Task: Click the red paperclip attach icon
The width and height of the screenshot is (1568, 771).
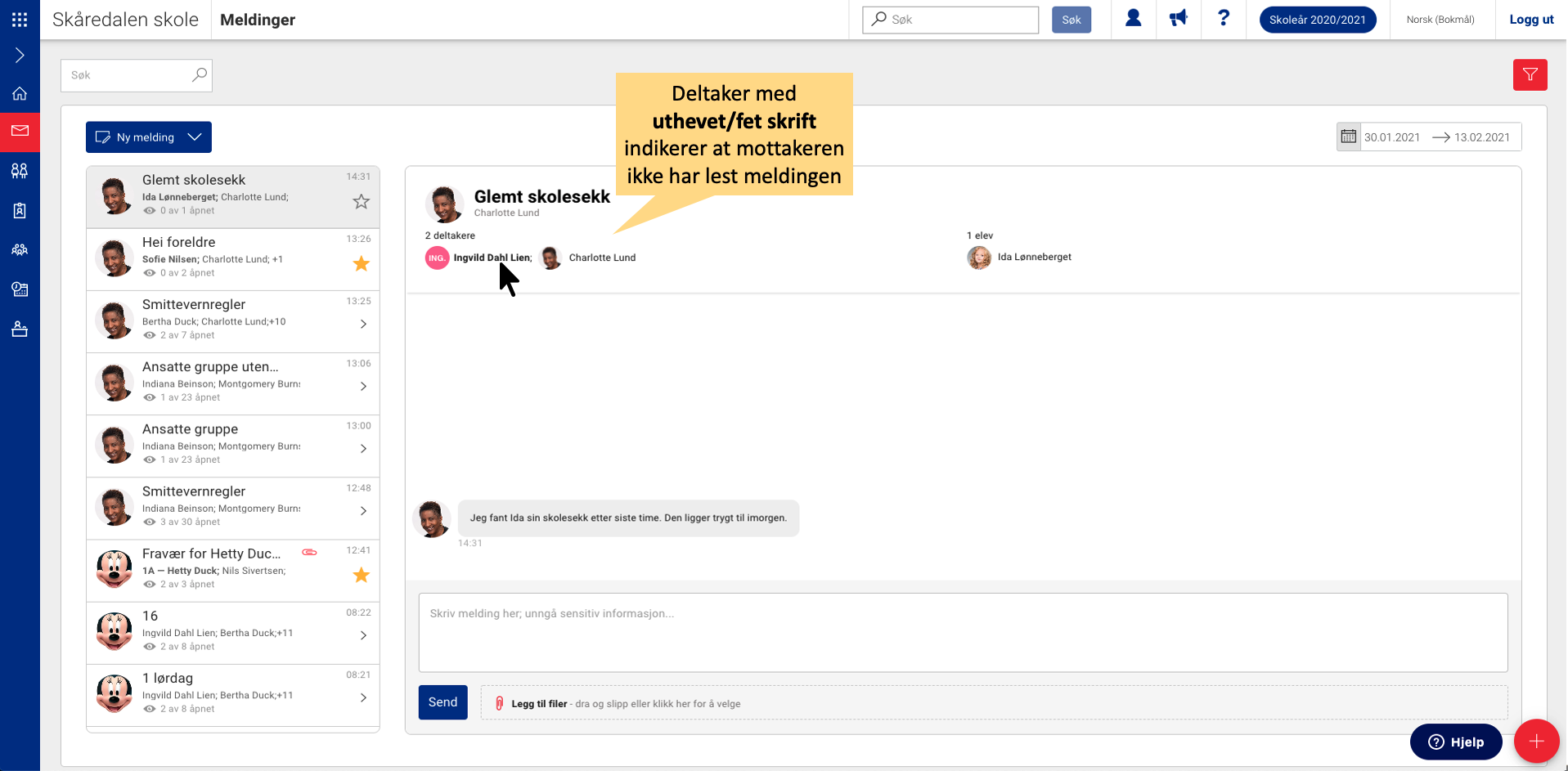Action: coord(499,703)
